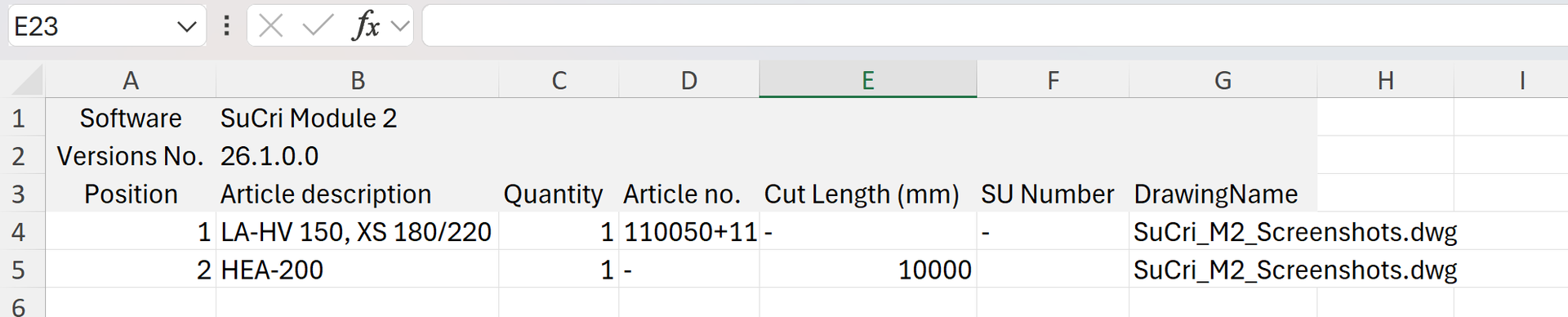The height and width of the screenshot is (317, 1568).
Task: Click the three-dot handle beside Name Box
Action: point(226,26)
